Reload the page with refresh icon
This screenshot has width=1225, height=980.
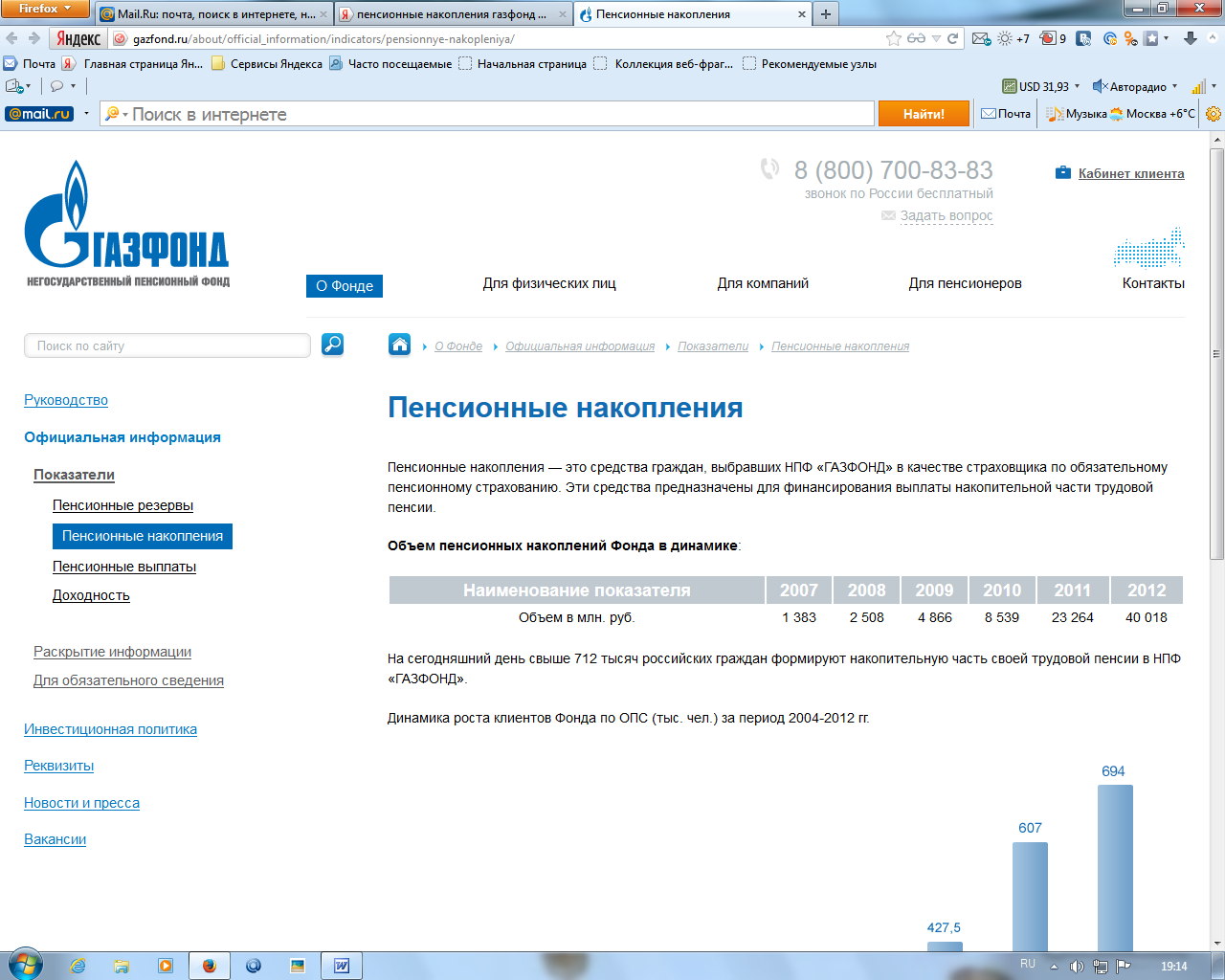point(952,38)
